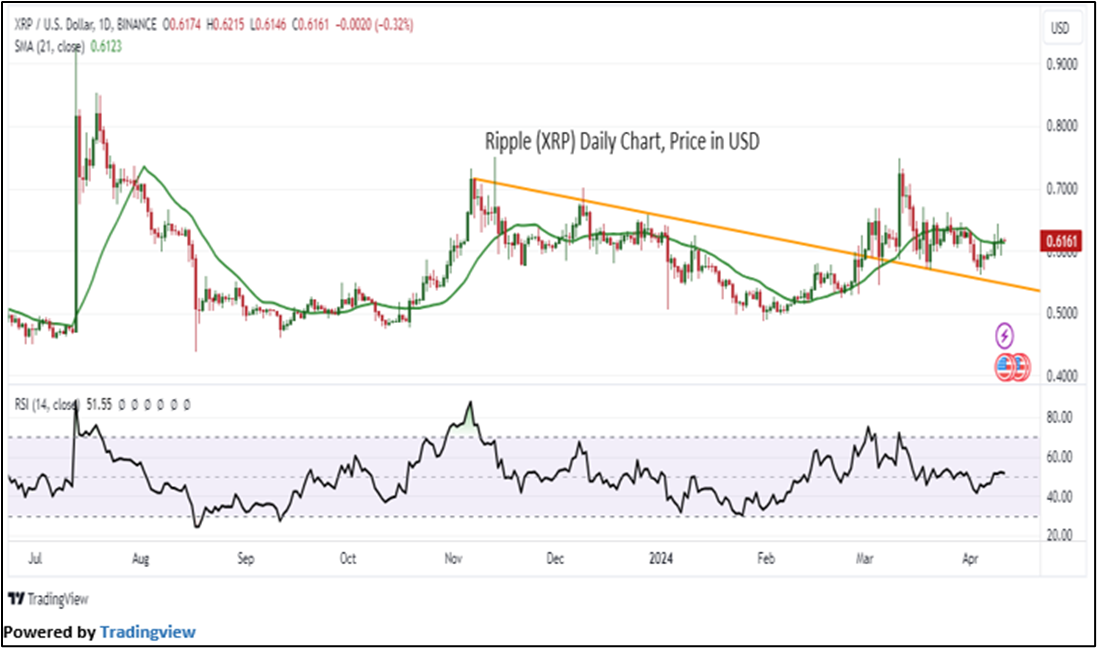The height and width of the screenshot is (648, 1097).
Task: Click the 0.7000 price axis label
Action: tap(1061, 189)
